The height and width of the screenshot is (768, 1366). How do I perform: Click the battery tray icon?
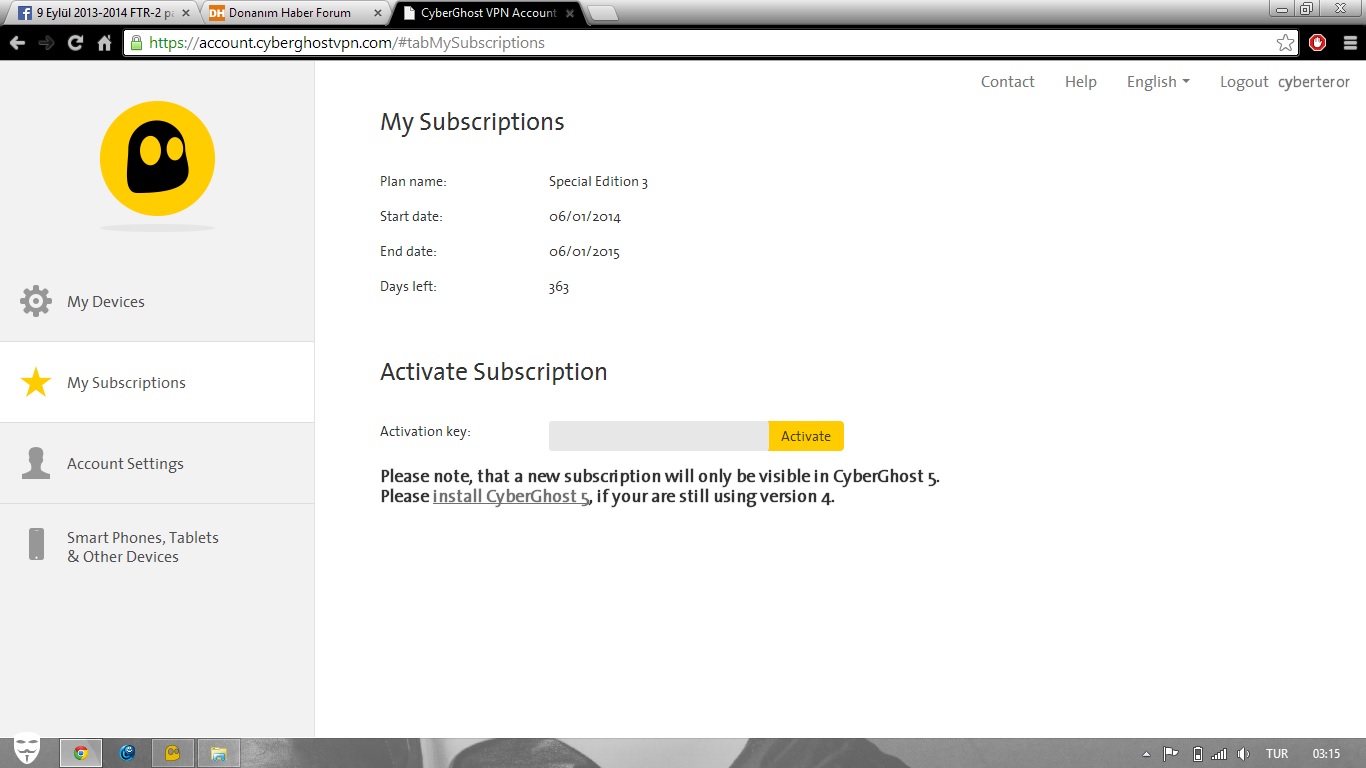(x=1197, y=754)
